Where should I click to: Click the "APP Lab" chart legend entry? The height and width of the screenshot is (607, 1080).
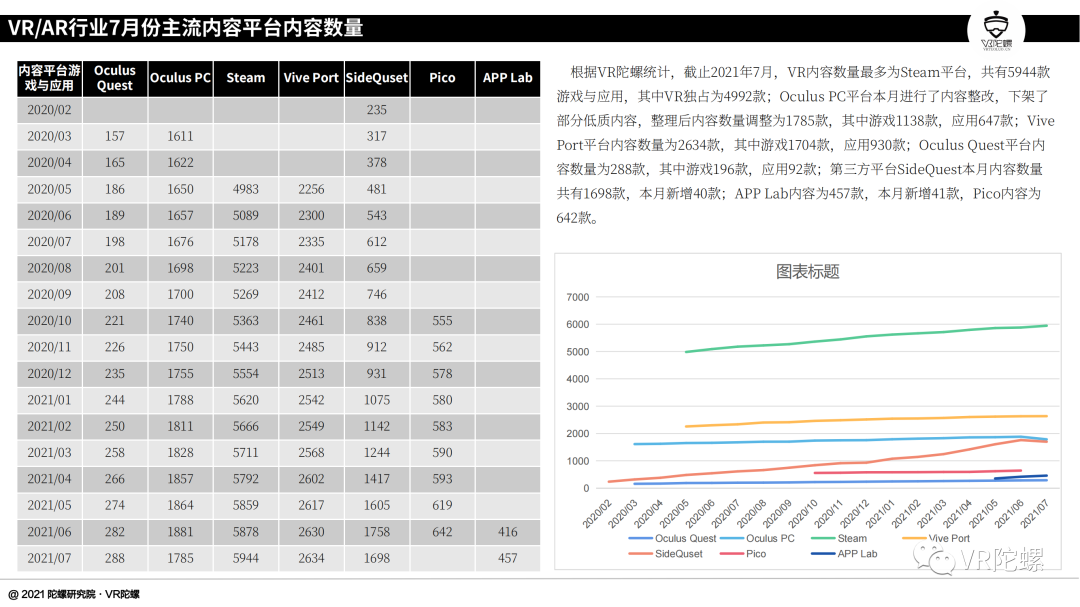844,553
